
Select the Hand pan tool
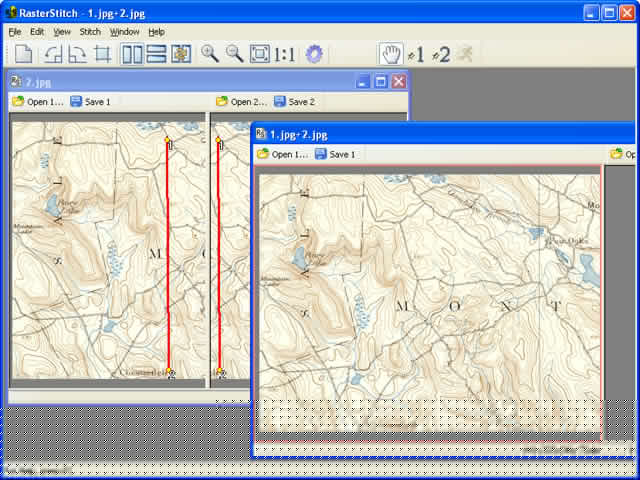click(391, 54)
